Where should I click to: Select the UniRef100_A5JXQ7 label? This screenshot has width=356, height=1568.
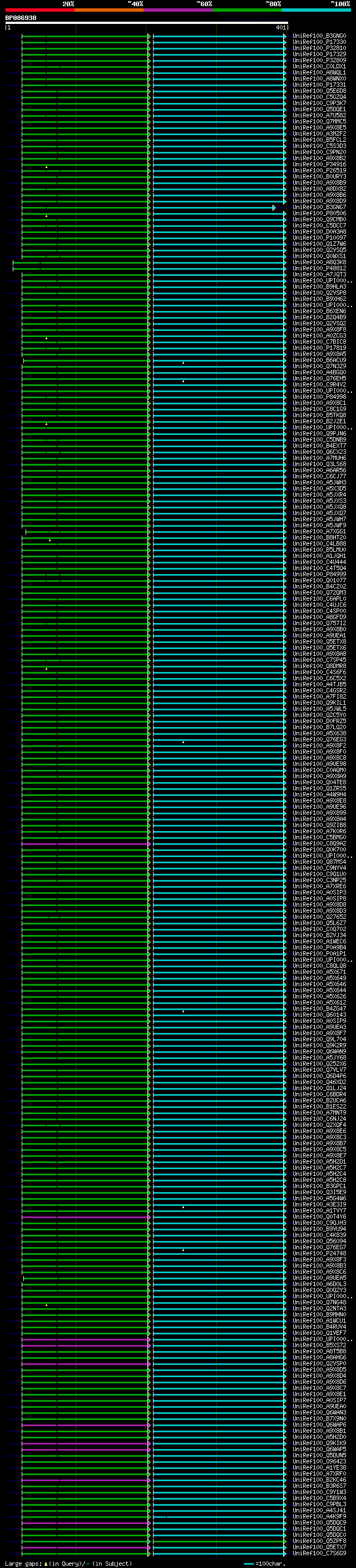coord(319,512)
